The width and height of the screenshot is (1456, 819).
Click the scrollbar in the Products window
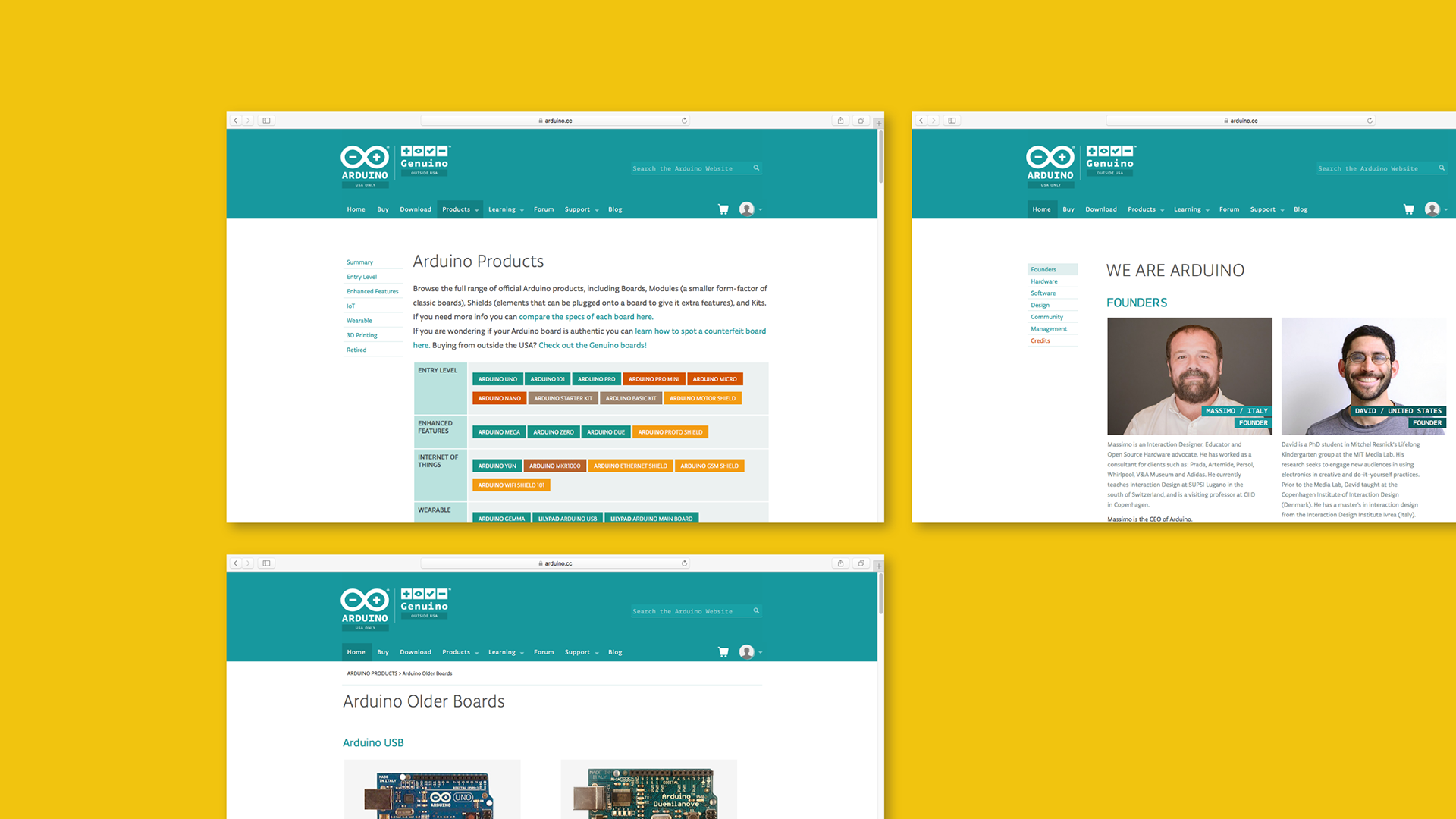coord(880,157)
